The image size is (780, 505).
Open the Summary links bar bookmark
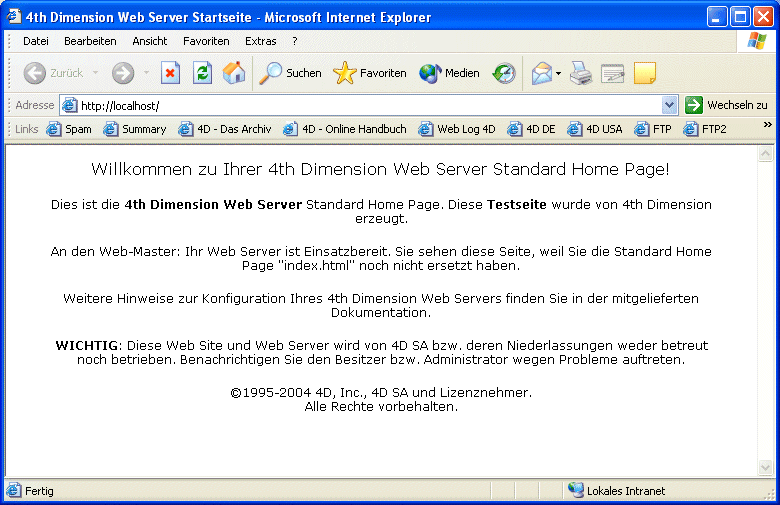click(135, 129)
